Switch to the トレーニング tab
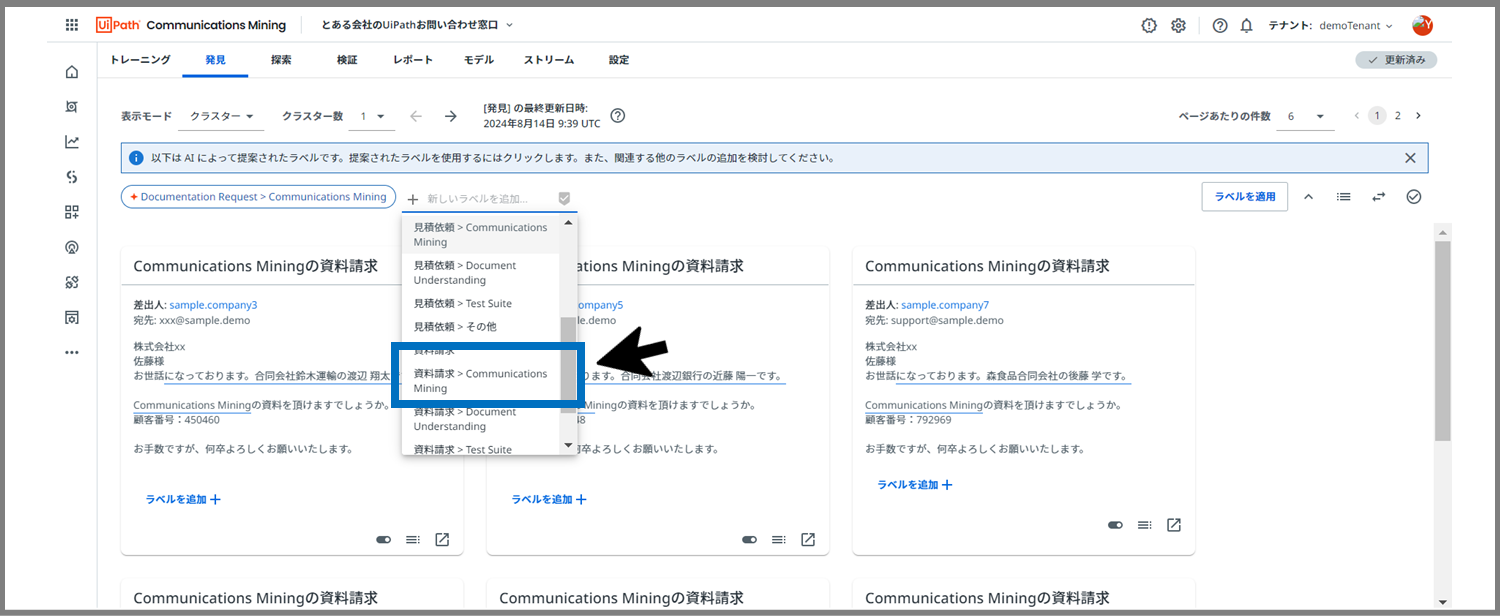Screen dimensions: 1500x616 [x=140, y=60]
